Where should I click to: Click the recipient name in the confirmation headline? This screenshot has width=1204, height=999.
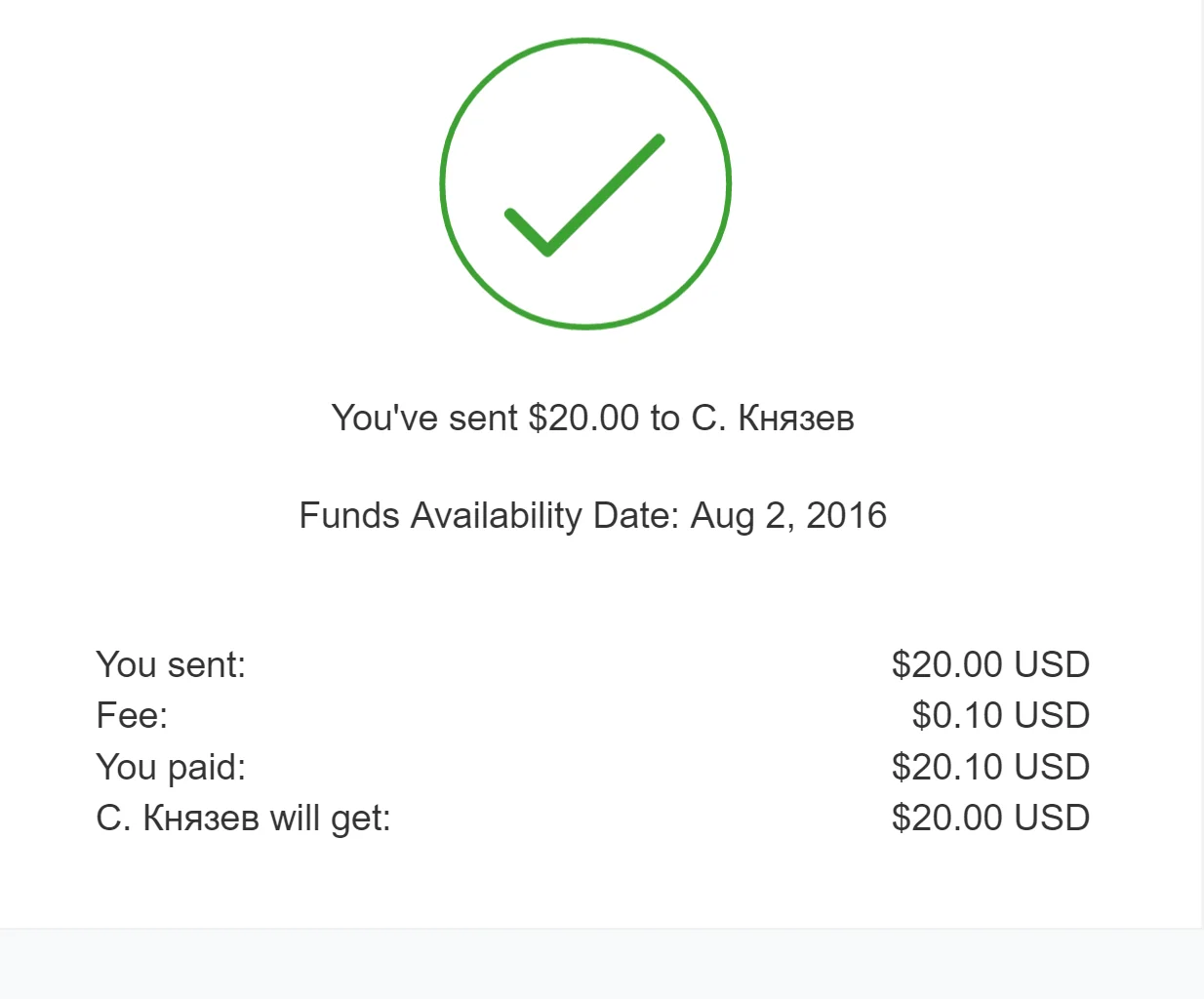coord(773,418)
